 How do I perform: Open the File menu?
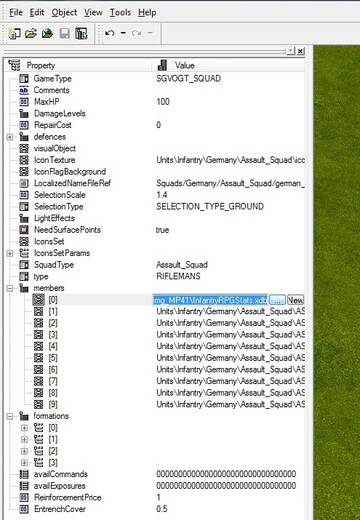coord(16,13)
